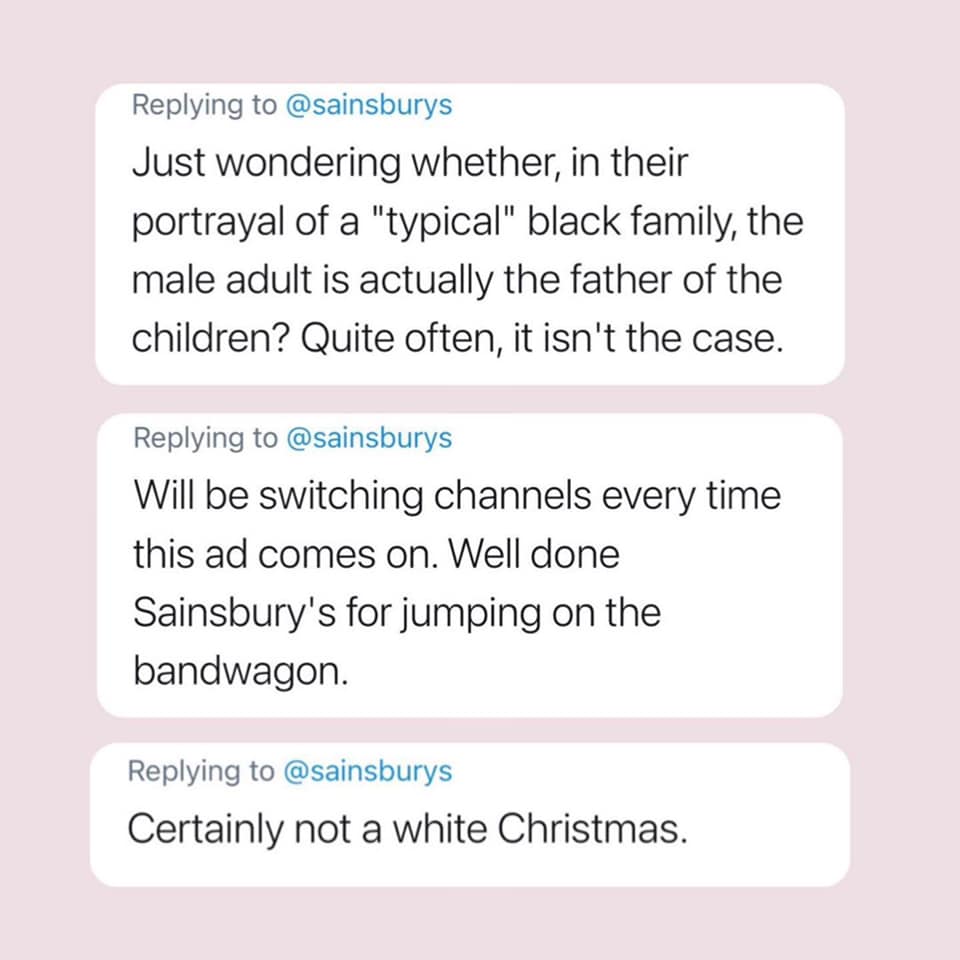This screenshot has width=960, height=960.
Task: Click the line 'Will be switching channels every time'
Action: click(x=457, y=495)
